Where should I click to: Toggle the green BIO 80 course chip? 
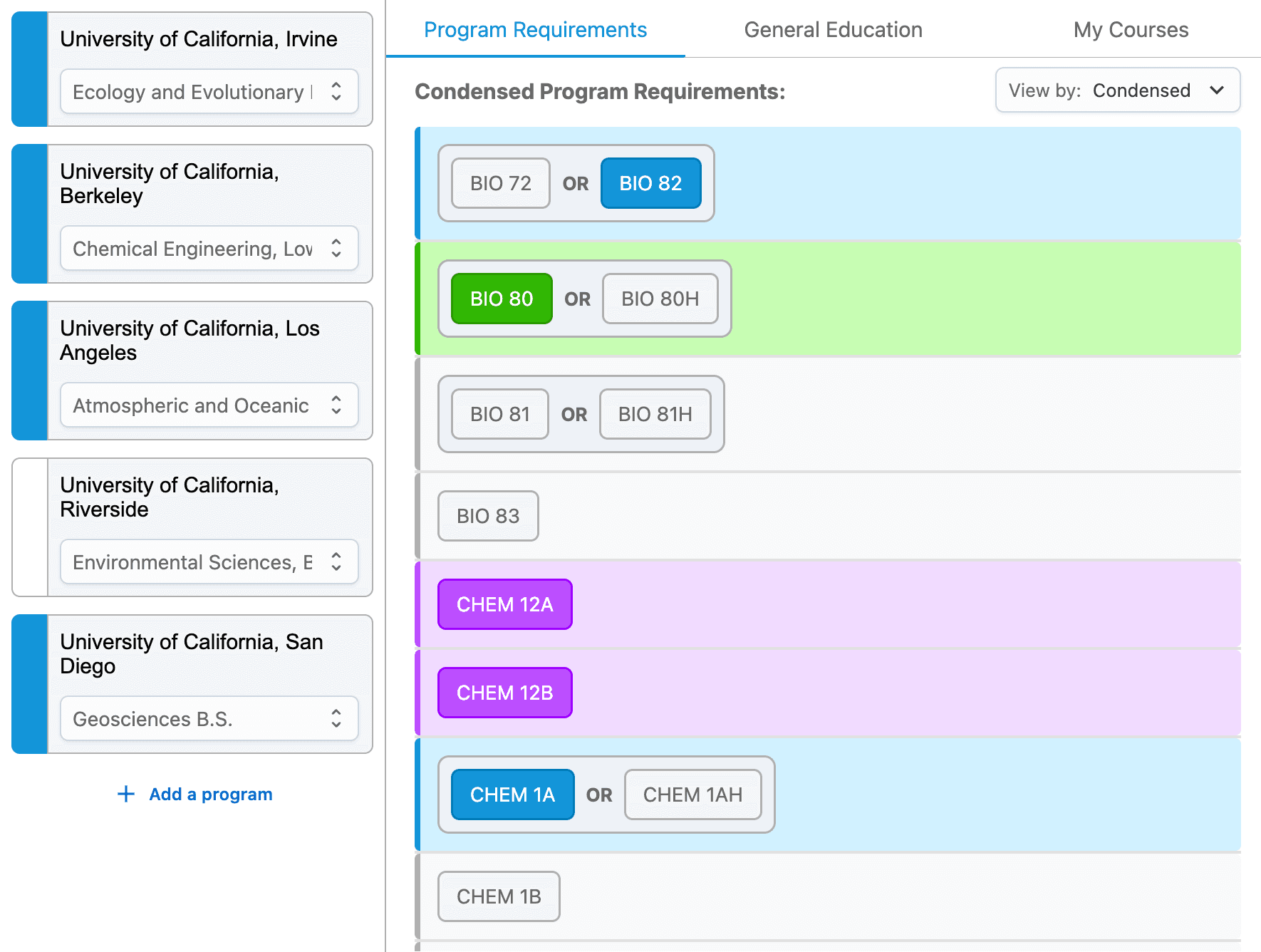(502, 299)
